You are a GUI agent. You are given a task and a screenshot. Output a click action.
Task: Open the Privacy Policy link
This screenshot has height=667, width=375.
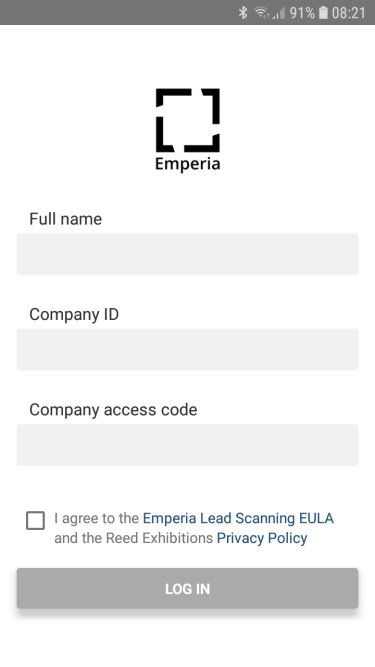(x=262, y=538)
